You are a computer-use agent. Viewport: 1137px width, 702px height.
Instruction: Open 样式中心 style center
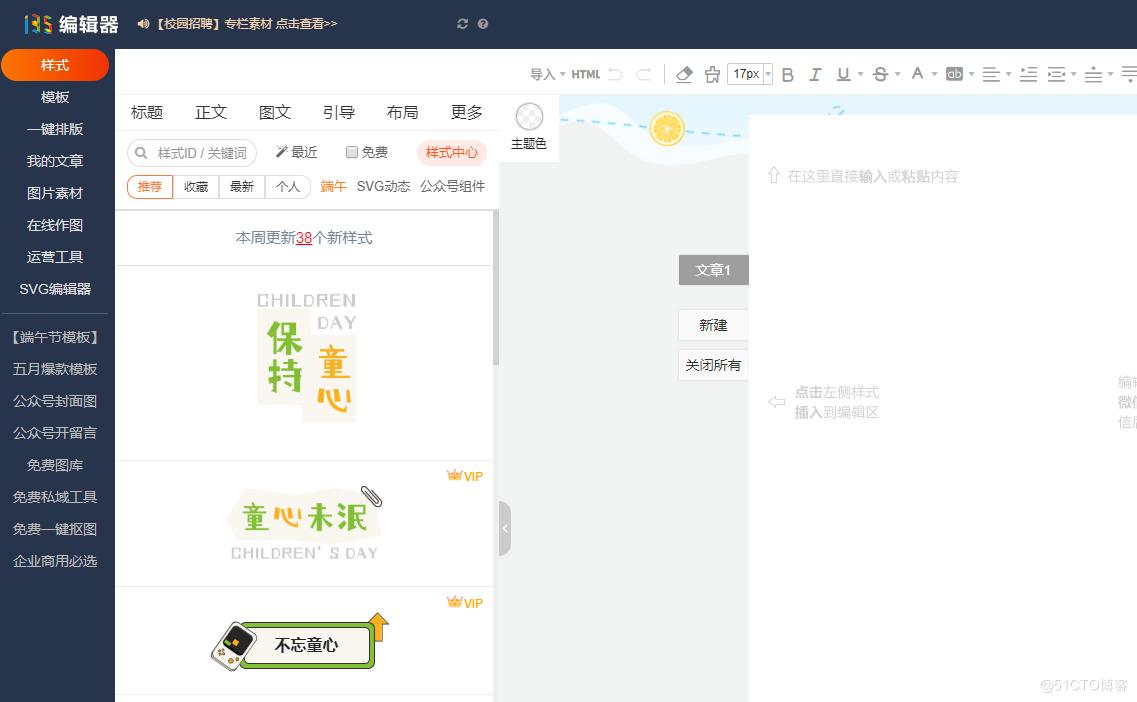450,152
